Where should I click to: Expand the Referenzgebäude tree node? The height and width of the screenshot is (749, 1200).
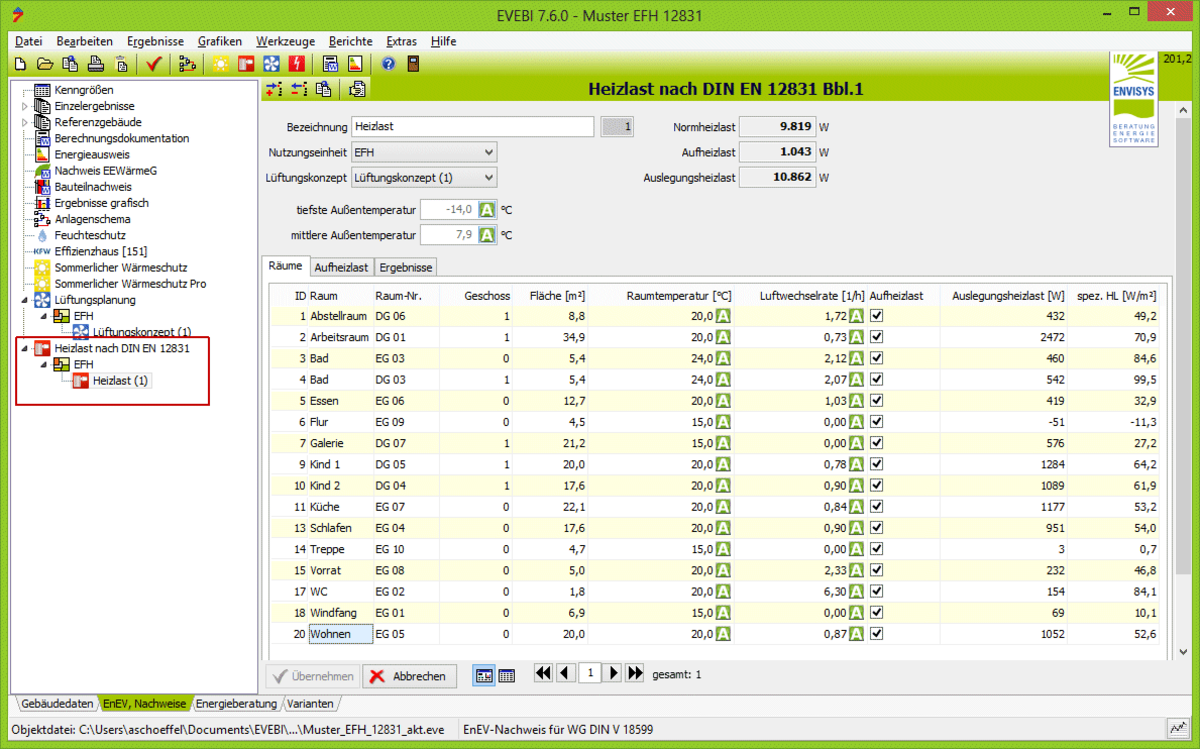pos(24,122)
